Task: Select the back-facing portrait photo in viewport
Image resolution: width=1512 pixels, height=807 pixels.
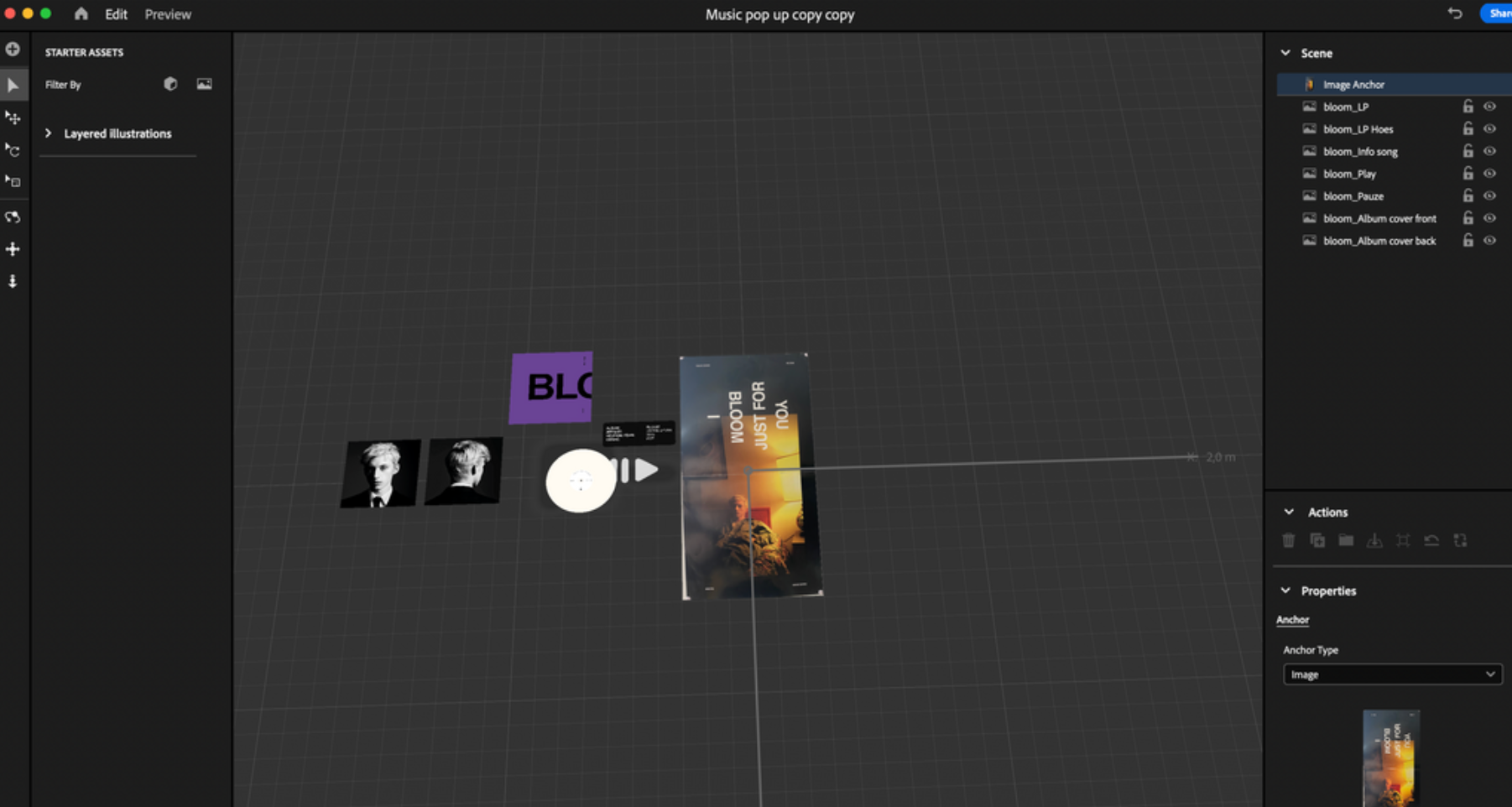Action: coord(464,471)
